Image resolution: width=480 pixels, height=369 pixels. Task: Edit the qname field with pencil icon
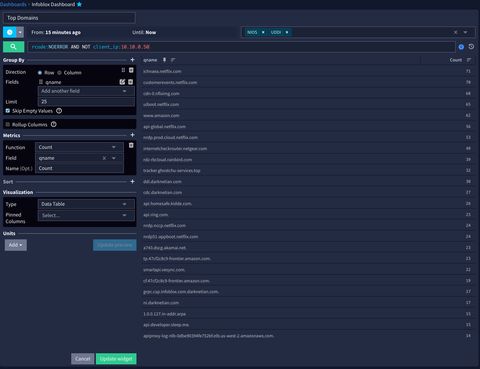point(122,82)
